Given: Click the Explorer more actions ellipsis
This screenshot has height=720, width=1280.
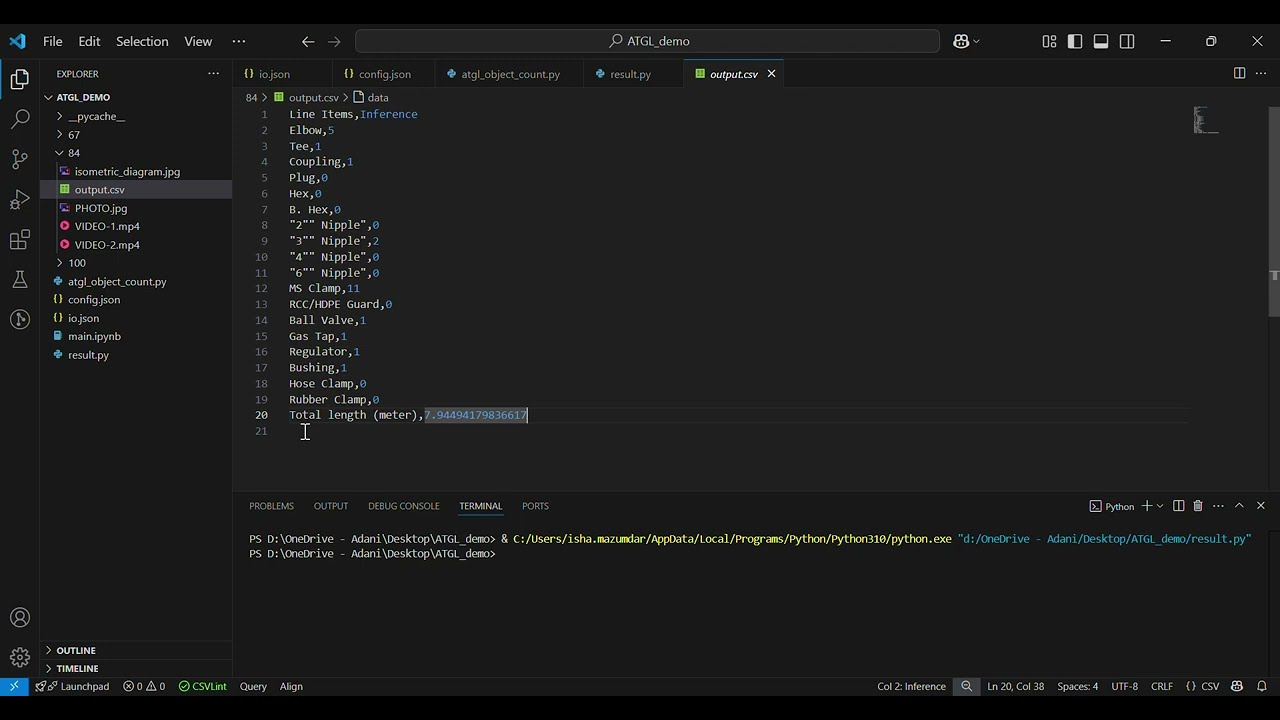Looking at the screenshot, I should click(x=213, y=74).
